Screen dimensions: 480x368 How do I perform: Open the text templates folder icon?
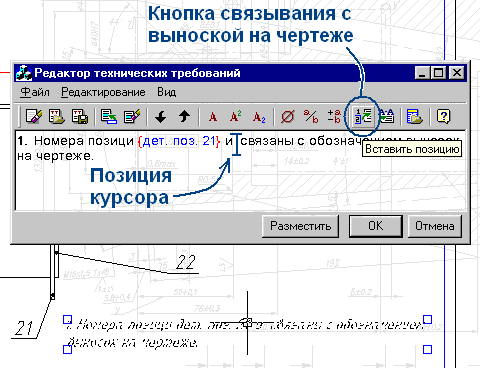[415, 117]
